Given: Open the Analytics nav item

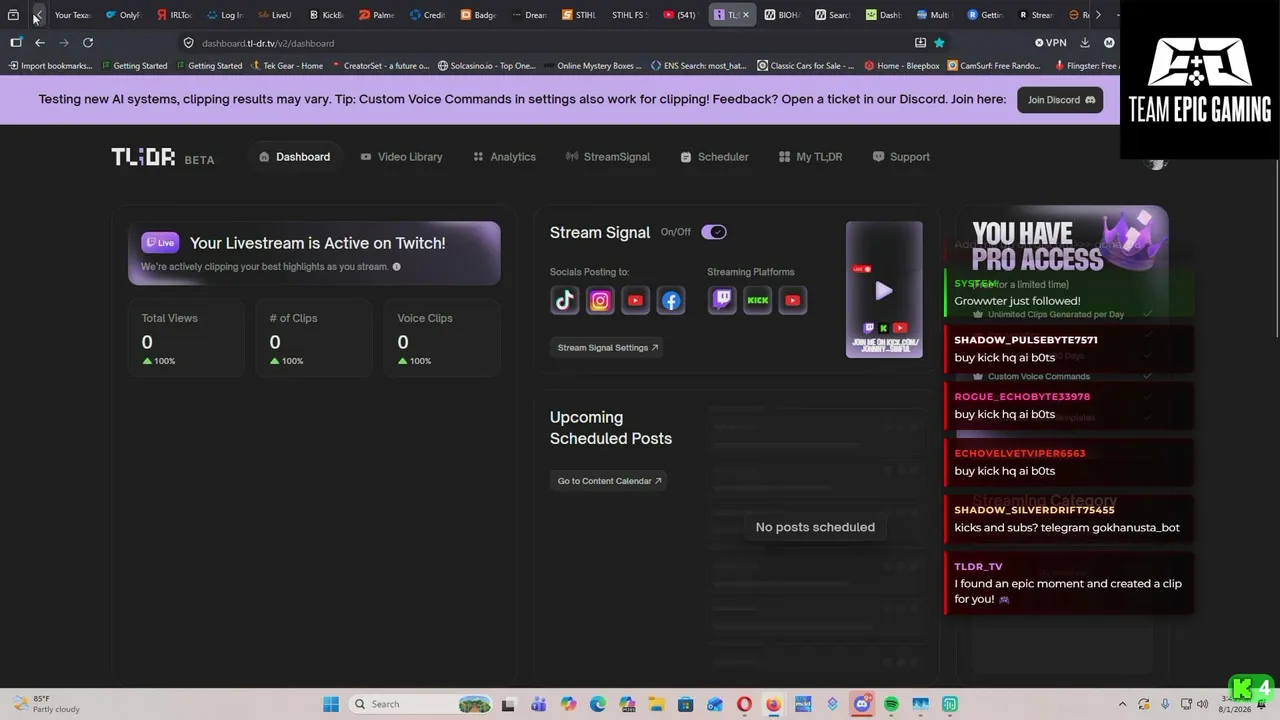Looking at the screenshot, I should click(504, 157).
